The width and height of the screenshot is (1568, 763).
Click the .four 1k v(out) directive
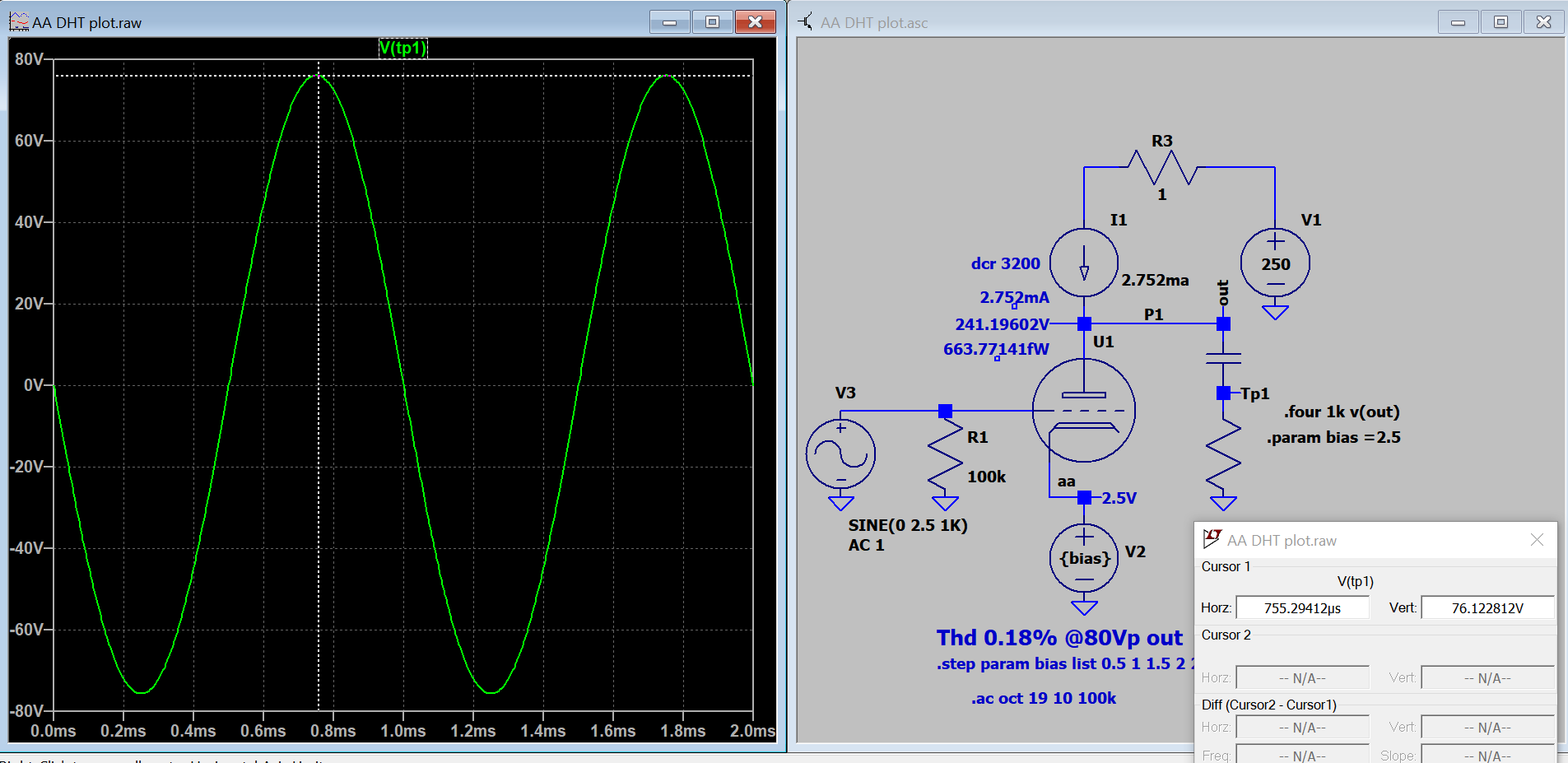1342,412
